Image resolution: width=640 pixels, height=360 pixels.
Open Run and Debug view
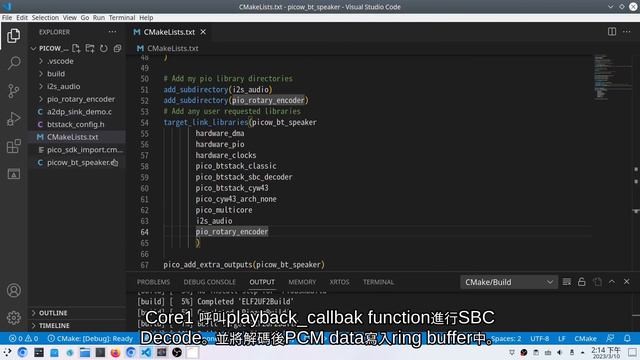[13, 118]
